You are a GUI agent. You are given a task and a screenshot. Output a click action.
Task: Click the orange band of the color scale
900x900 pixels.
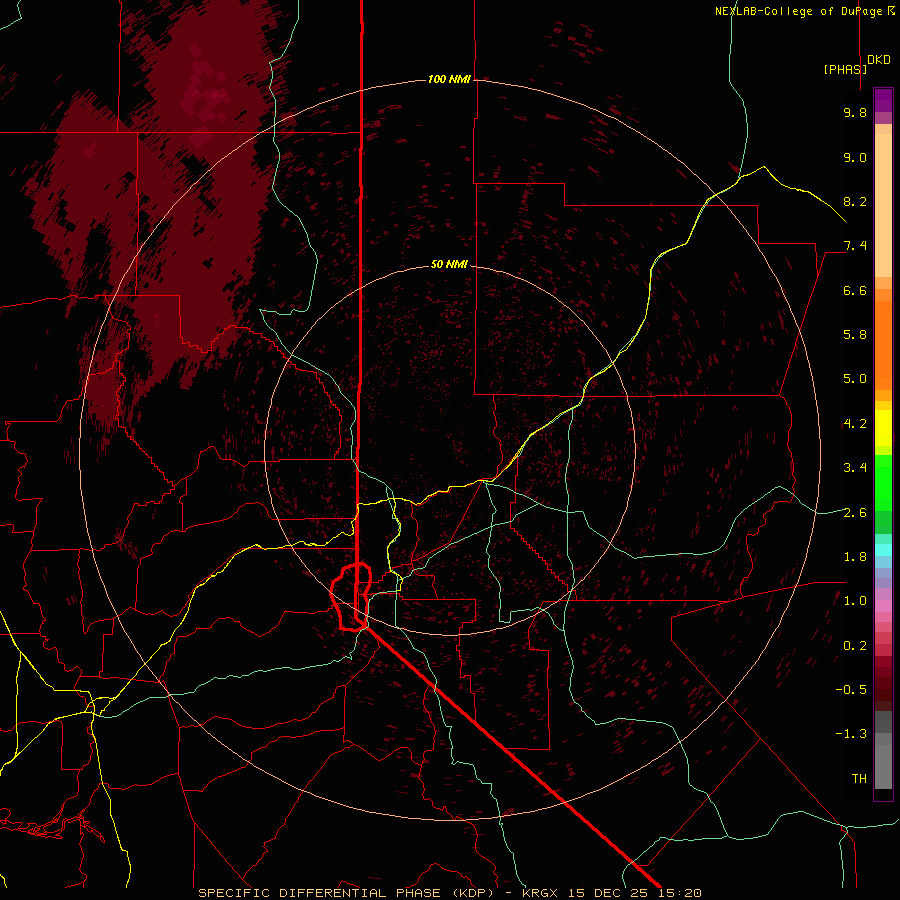click(x=883, y=346)
